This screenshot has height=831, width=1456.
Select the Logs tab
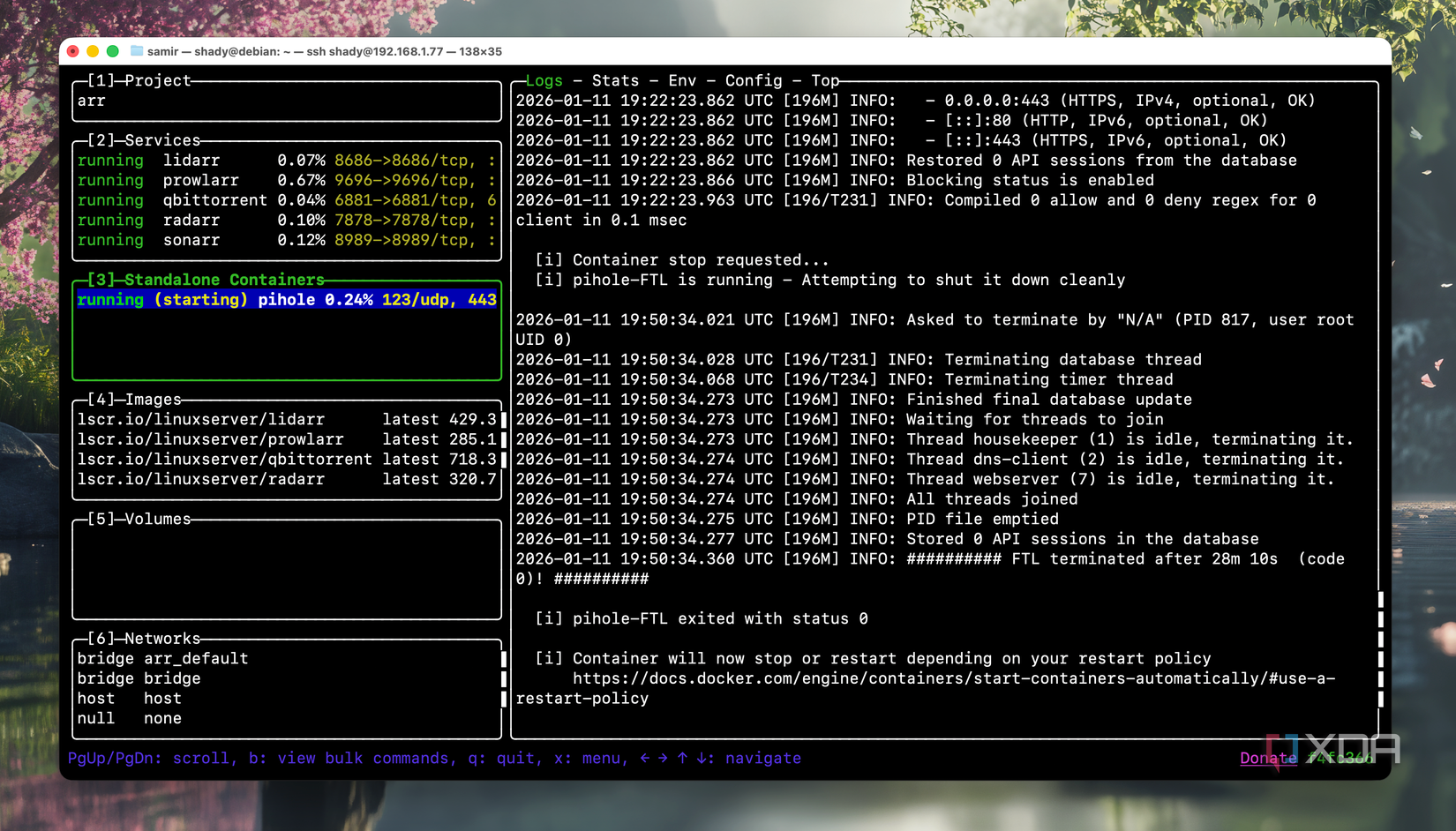[x=543, y=80]
